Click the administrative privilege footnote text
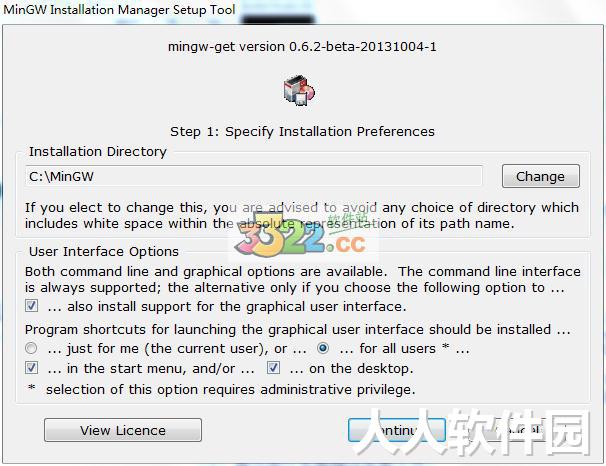The image size is (606, 466). 230,389
